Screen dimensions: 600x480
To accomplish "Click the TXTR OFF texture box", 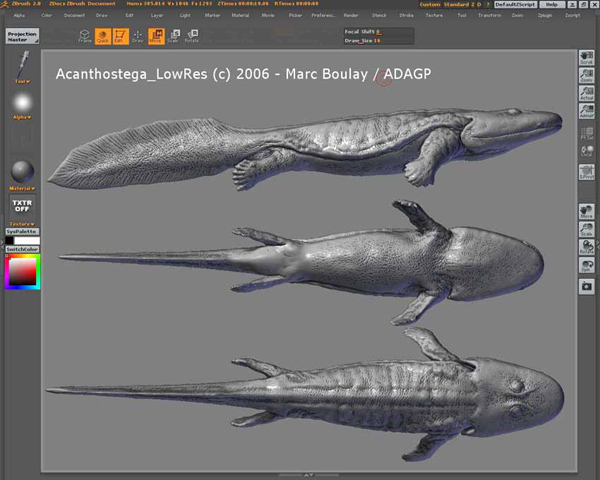I will (22, 206).
